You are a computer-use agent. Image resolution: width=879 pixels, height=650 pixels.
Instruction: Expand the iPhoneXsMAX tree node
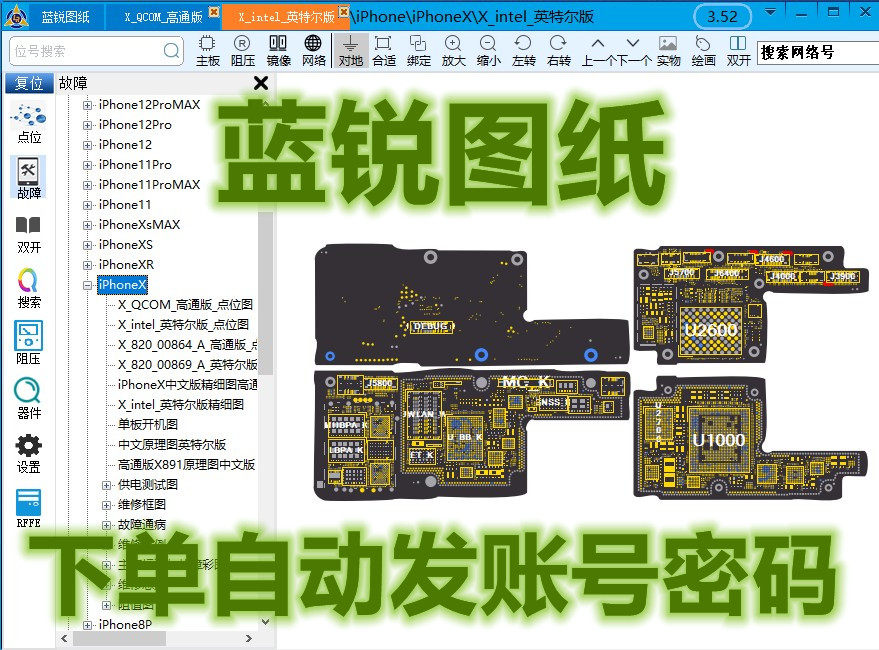click(x=87, y=225)
